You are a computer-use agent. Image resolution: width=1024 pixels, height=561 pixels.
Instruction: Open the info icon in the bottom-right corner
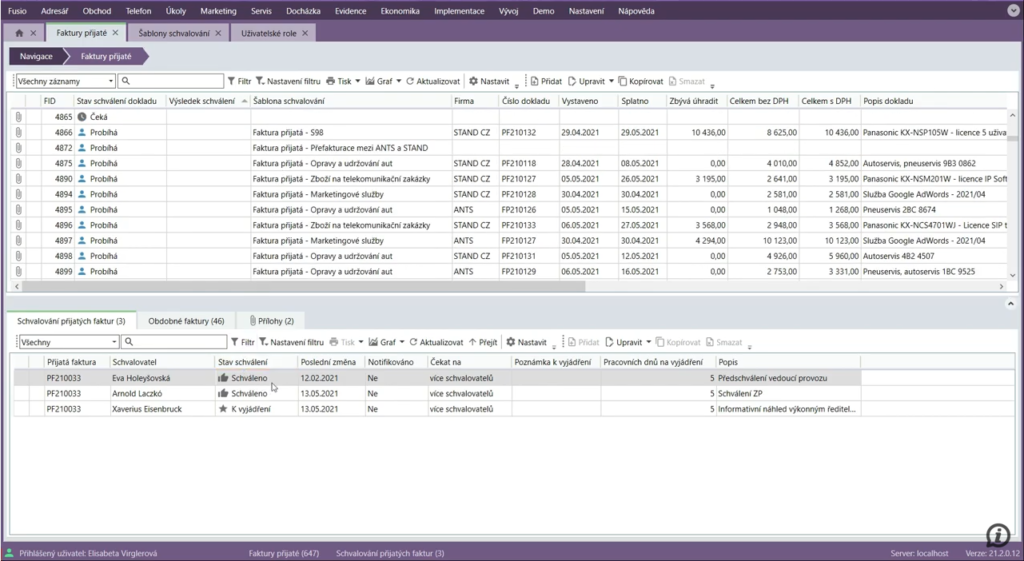tap(997, 534)
